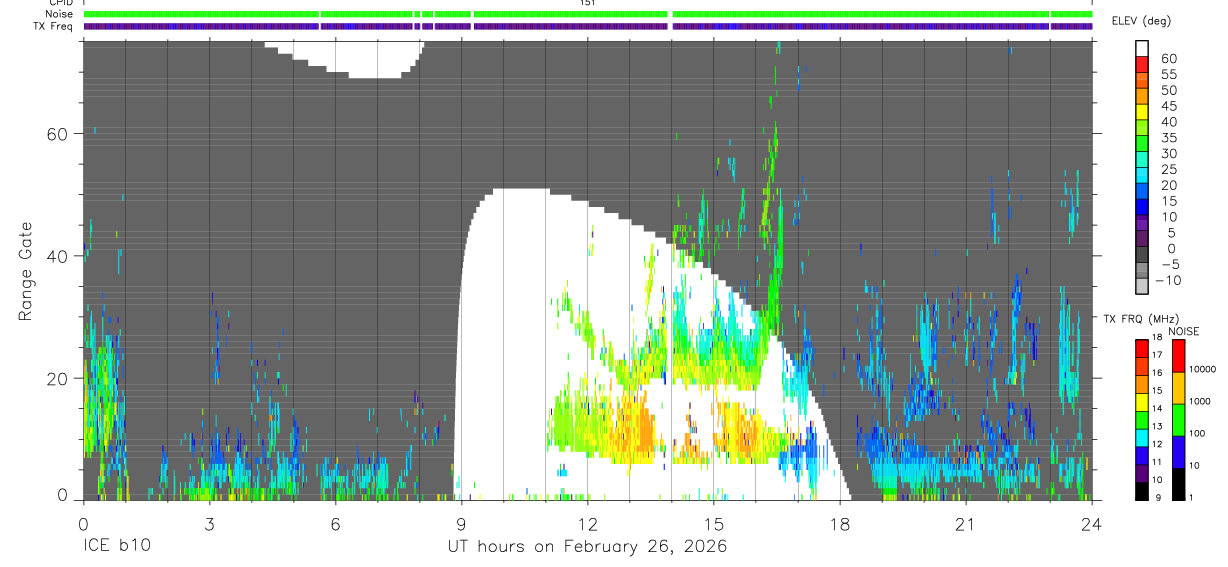Click the black TX FRQ swatch between 9 and 10
1228x567 pixels.
point(1141,490)
